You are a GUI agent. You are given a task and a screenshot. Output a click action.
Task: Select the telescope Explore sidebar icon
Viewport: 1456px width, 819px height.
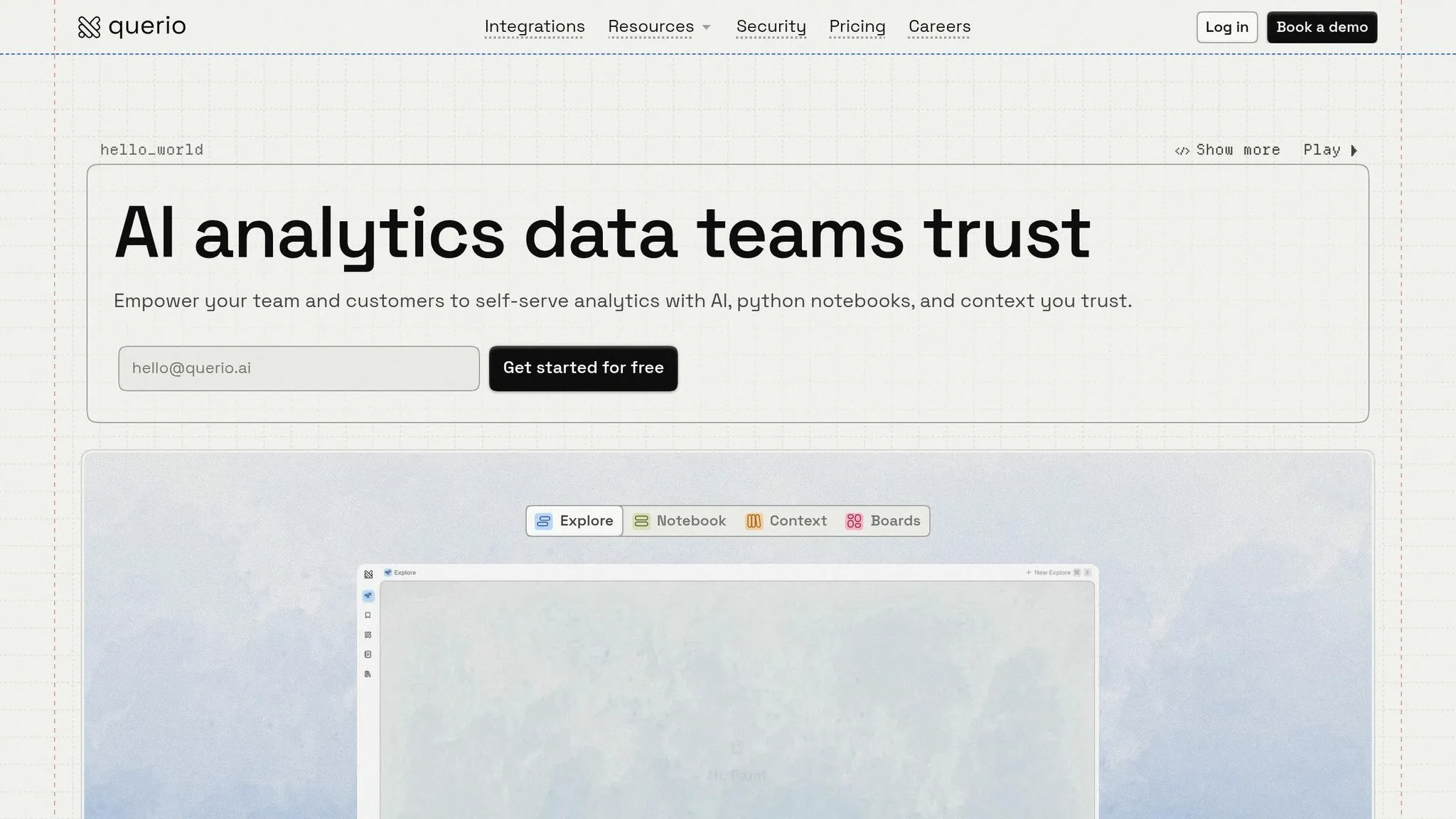[x=368, y=596]
